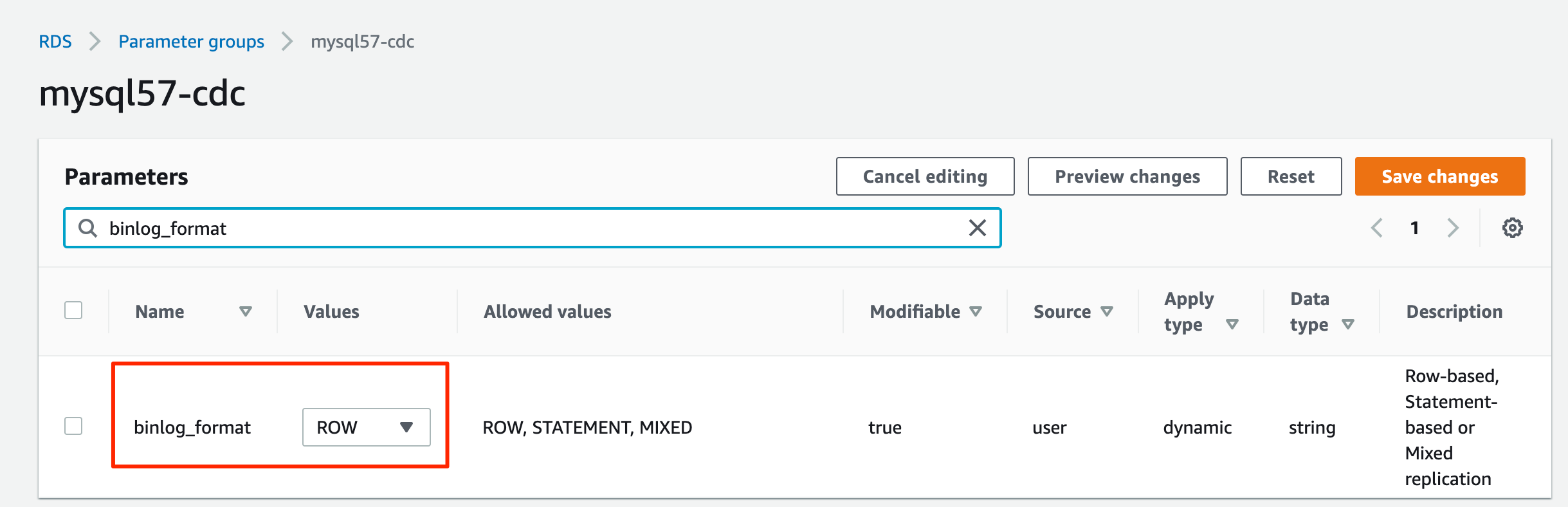1568x507 pixels.
Task: Clear the binlog_format search text
Action: [977, 228]
